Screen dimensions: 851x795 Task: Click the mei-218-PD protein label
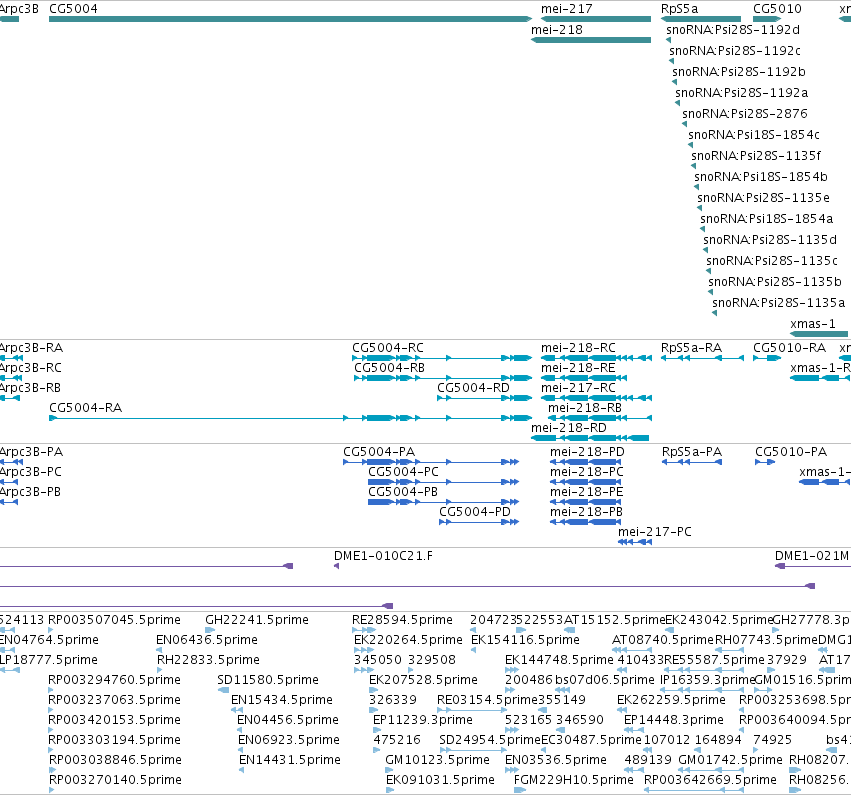pyautogui.click(x=587, y=452)
